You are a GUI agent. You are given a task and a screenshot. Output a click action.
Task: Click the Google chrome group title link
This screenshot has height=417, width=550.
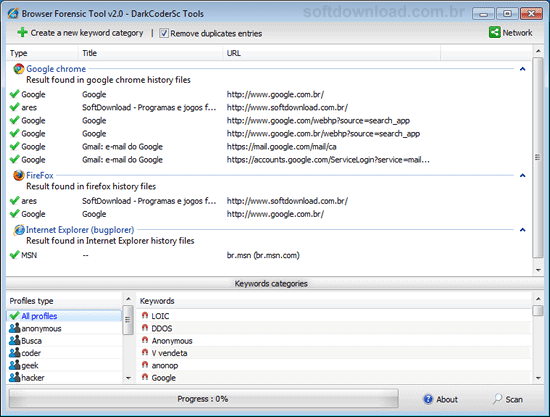pyautogui.click(x=56, y=69)
